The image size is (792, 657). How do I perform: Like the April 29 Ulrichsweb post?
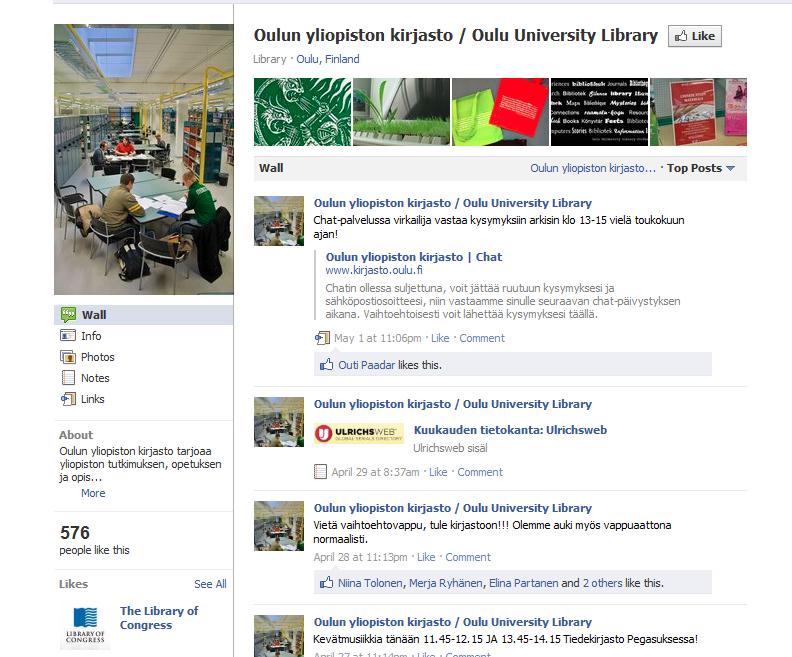tap(438, 472)
